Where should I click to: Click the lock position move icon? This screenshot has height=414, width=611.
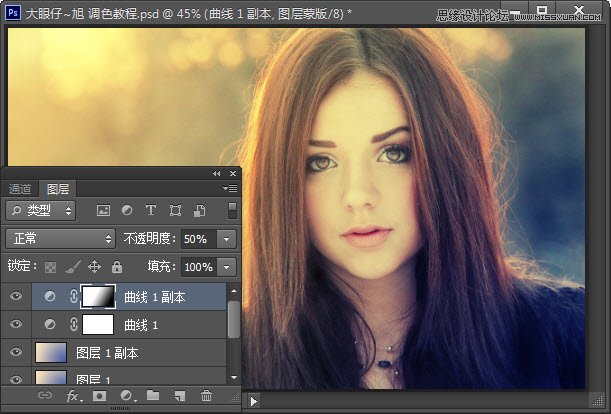(x=95, y=267)
